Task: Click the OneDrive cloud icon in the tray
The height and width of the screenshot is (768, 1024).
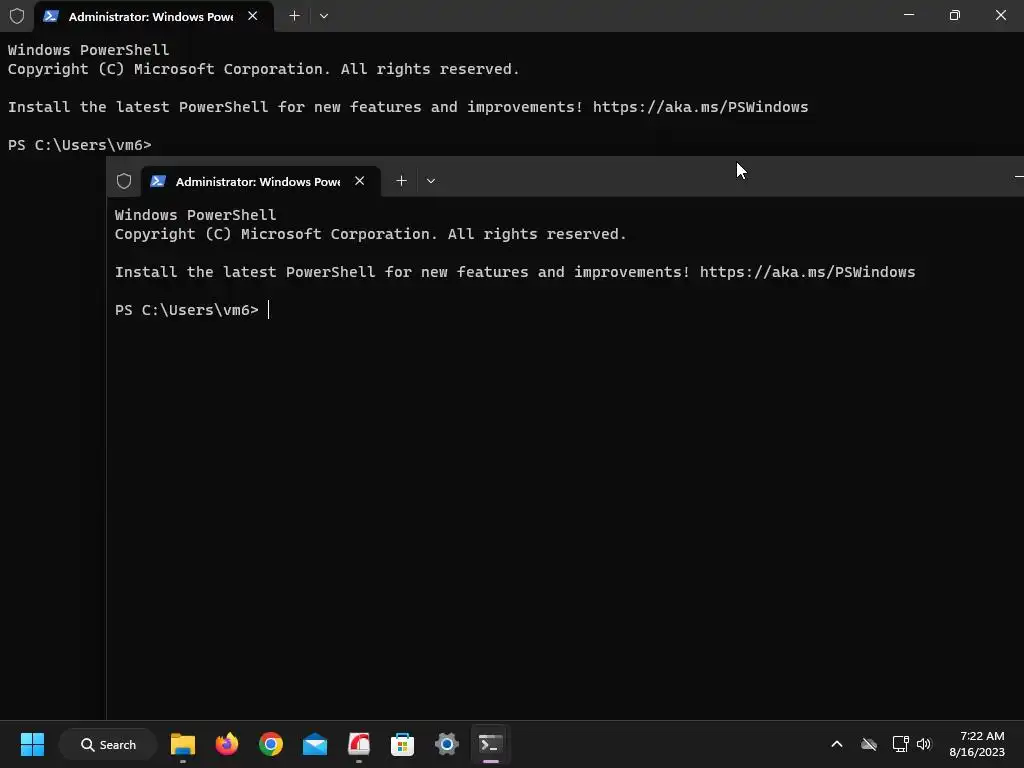Action: pos(869,744)
